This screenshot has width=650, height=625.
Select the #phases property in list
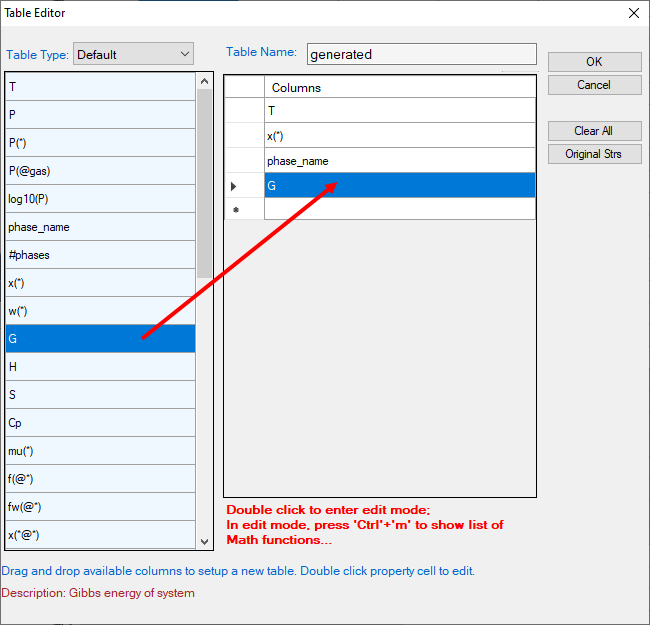point(100,255)
